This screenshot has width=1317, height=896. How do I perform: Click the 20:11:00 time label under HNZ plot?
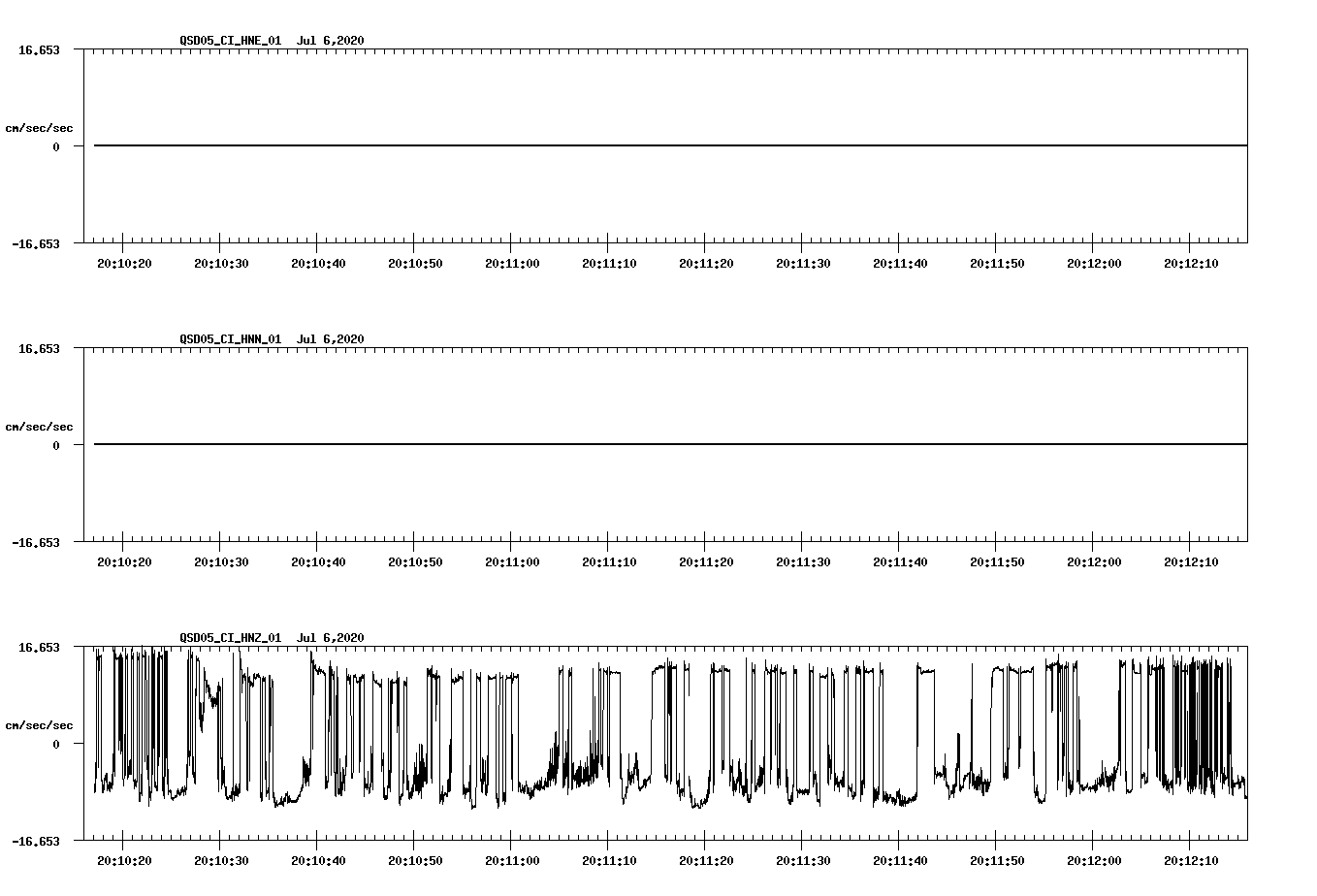pos(512,860)
